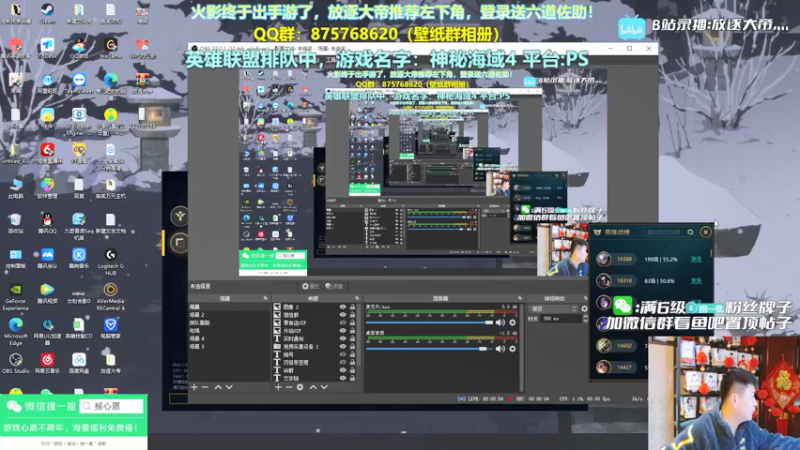Mute 桌面音频 speaker icon in mixer
Viewport: 800px width, 450px height.
500,349
